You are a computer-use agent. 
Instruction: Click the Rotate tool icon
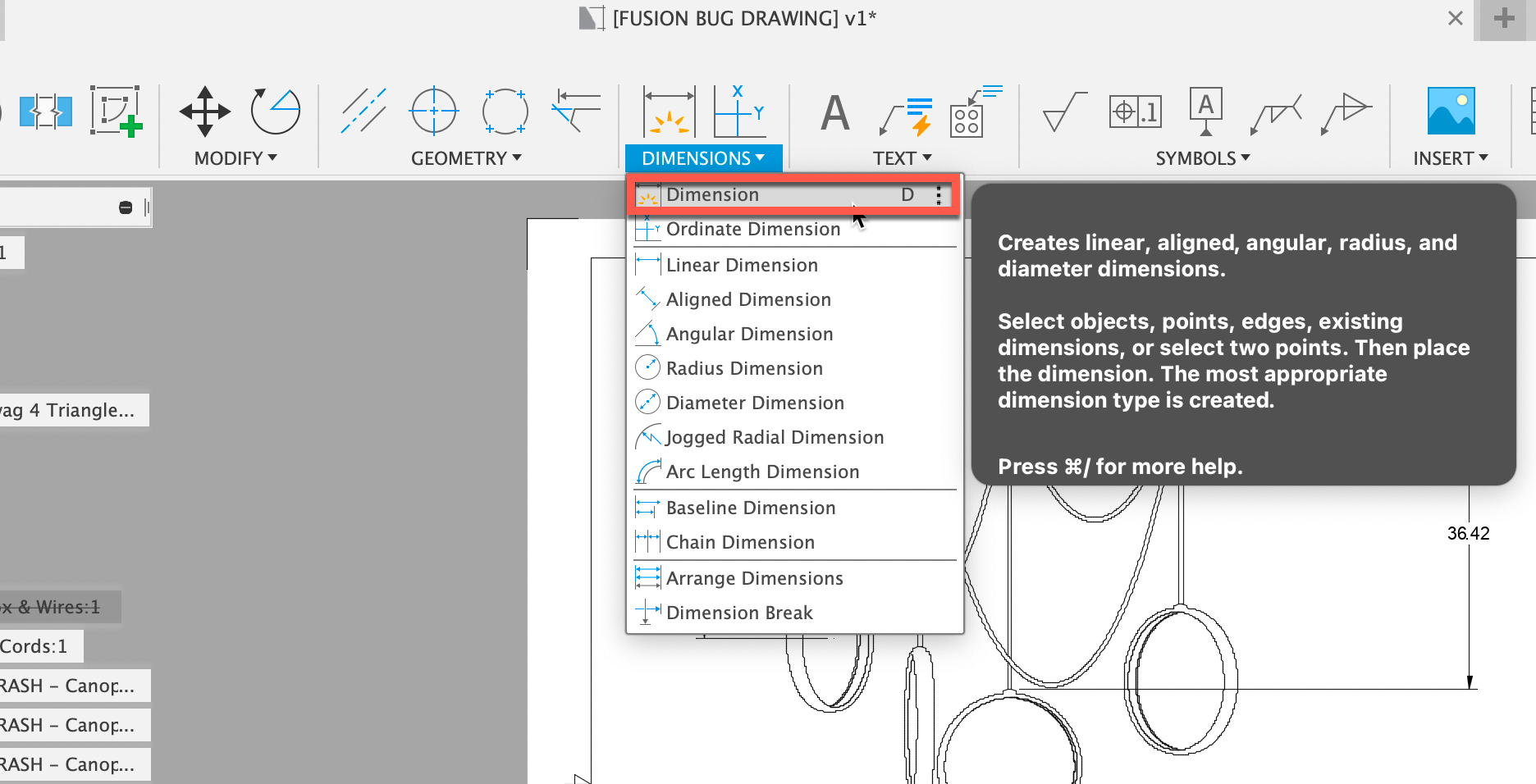coord(276,111)
